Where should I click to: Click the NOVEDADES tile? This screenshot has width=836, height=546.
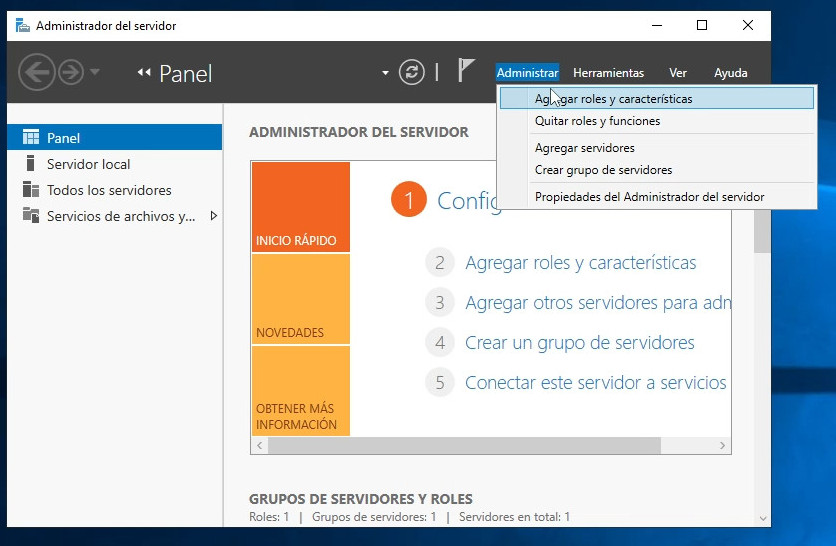click(300, 299)
